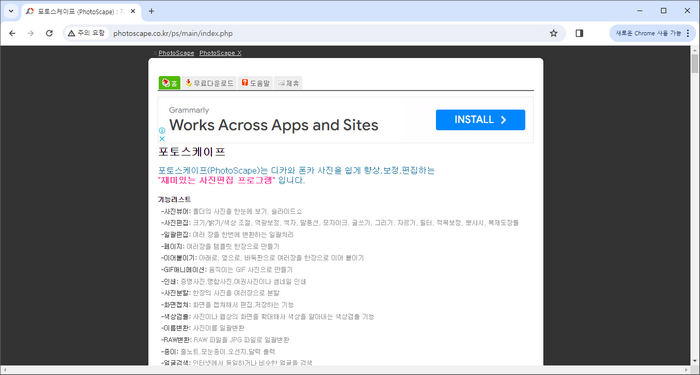
Task: Click the -페이지 feature line
Action: click(220, 246)
